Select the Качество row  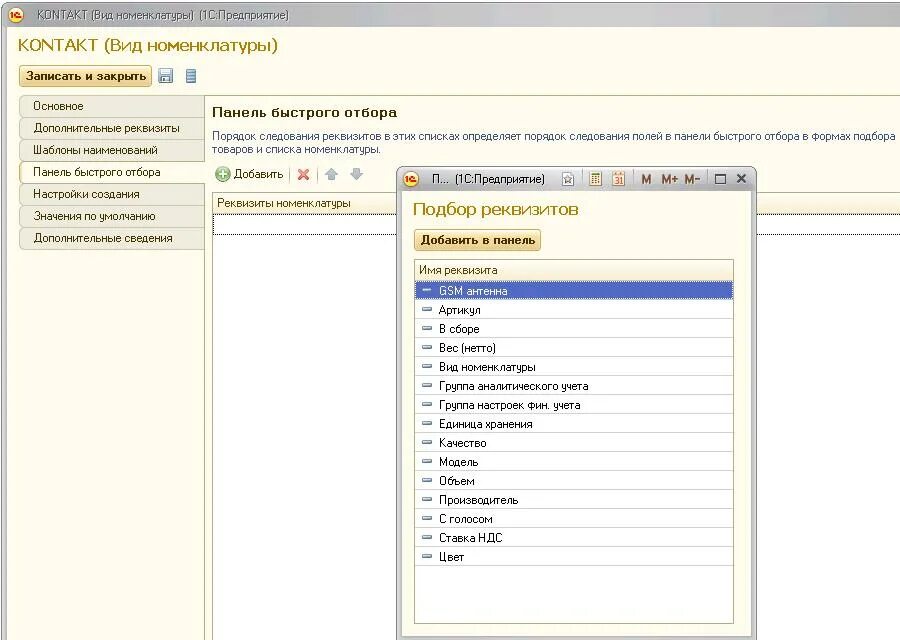click(x=573, y=443)
